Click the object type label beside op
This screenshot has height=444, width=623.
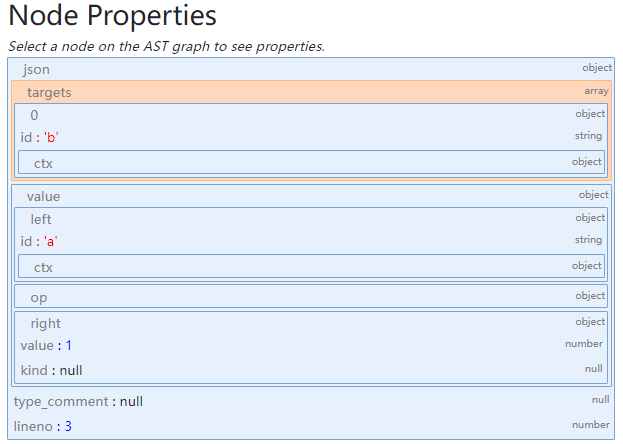[x=590, y=296]
